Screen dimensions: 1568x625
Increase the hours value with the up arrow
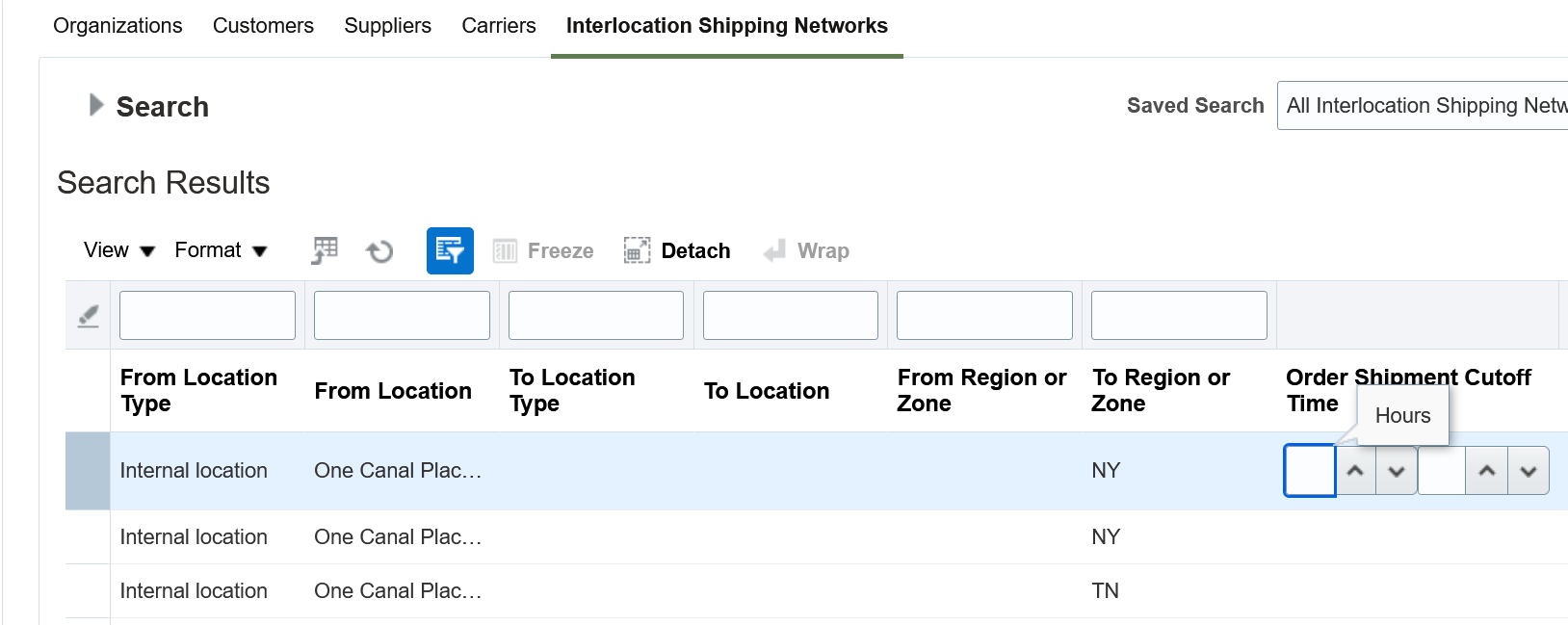tap(1355, 471)
